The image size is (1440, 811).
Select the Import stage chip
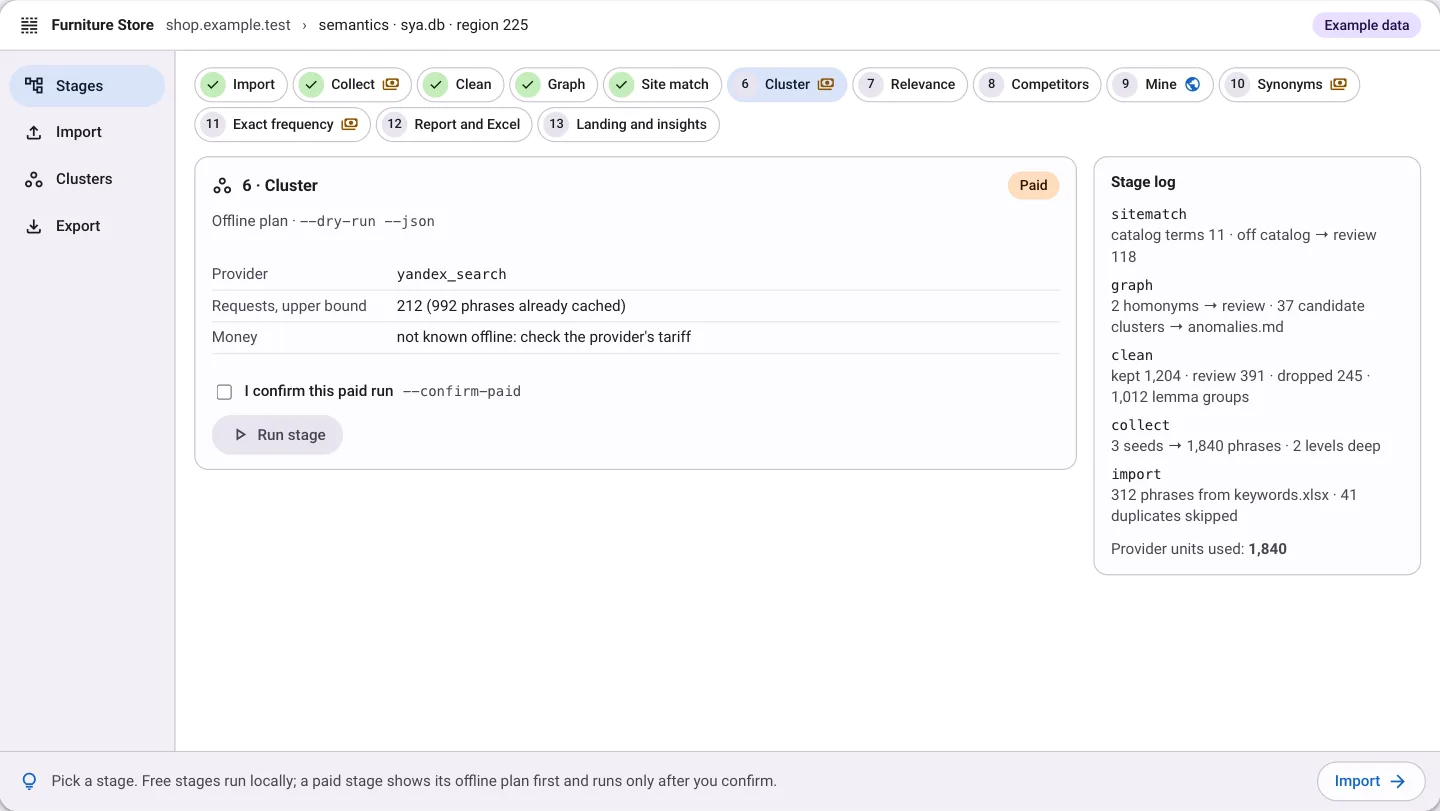(x=241, y=84)
